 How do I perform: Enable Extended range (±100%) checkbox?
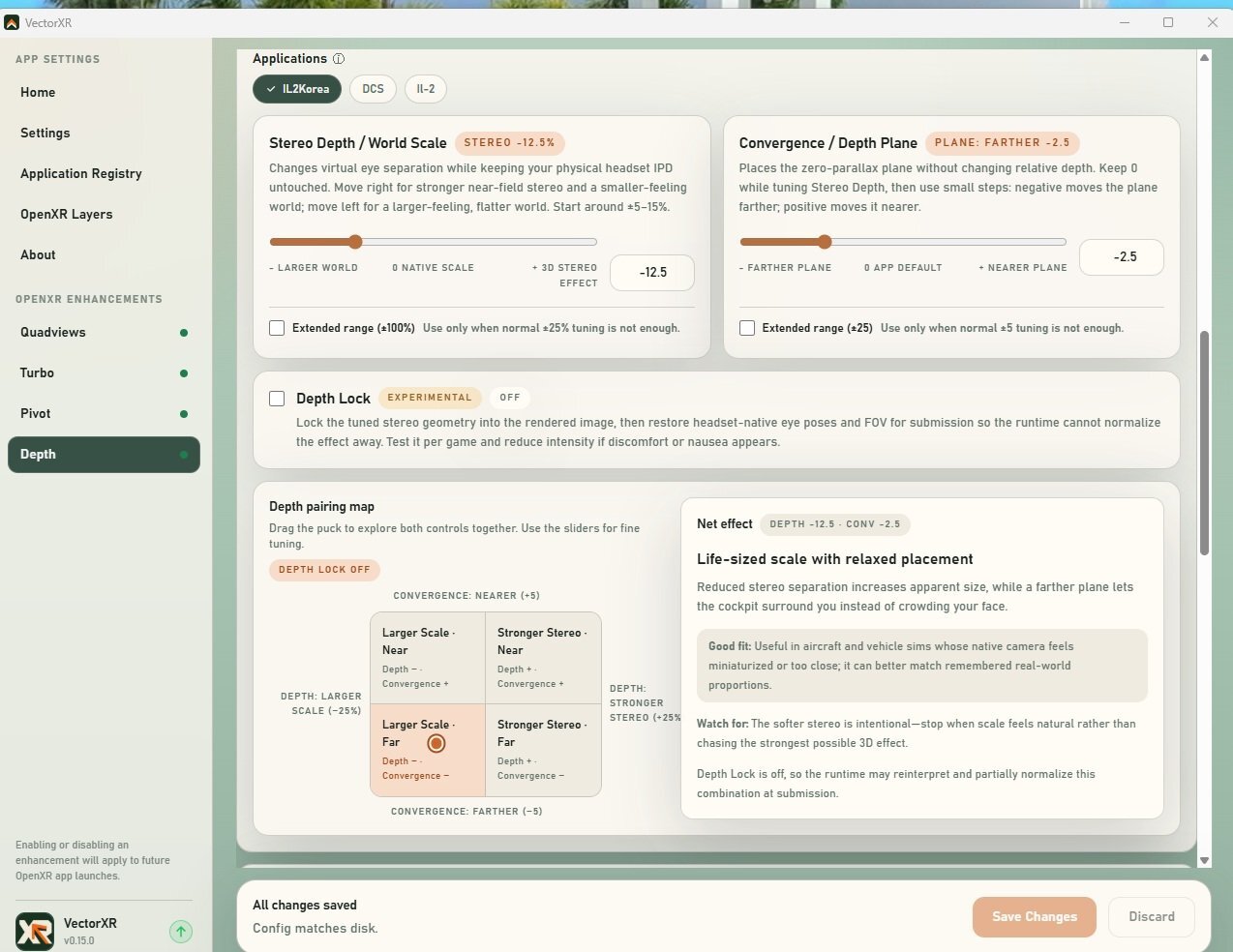[277, 328]
